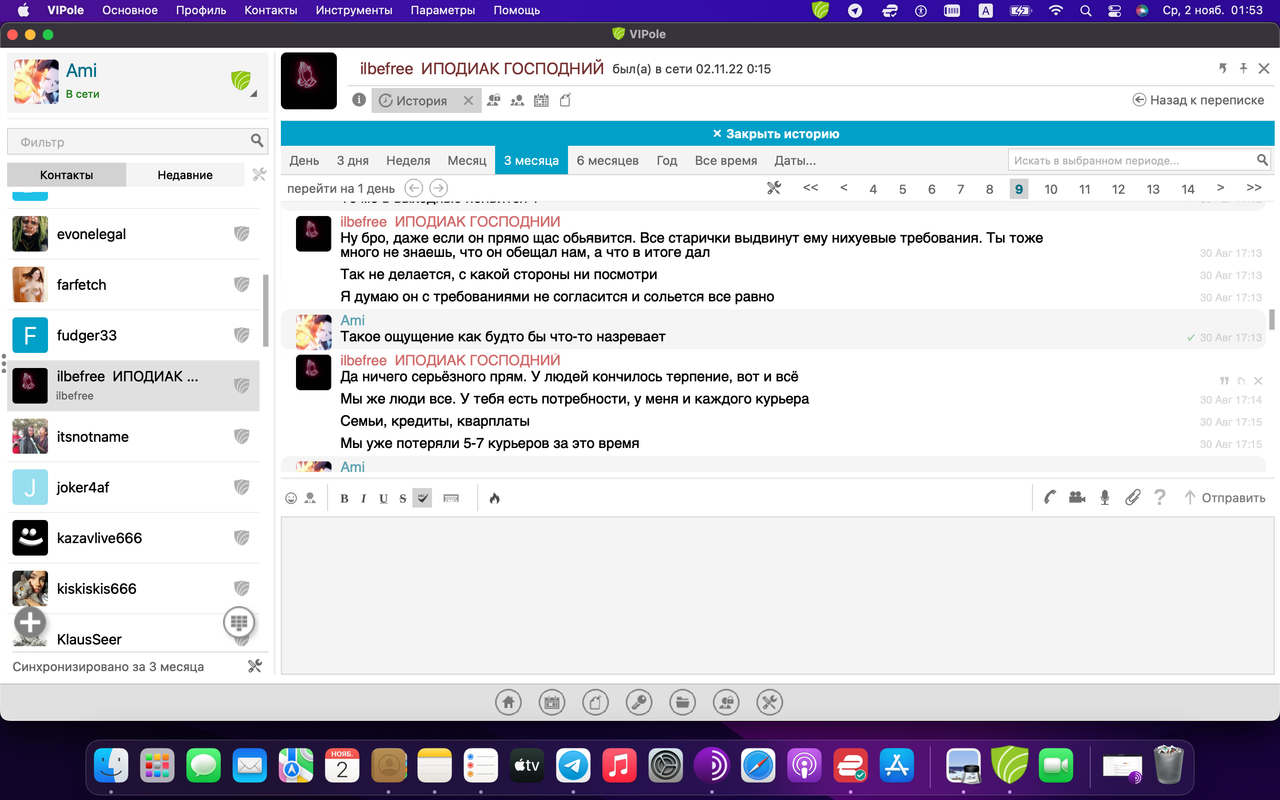Viewport: 1280px width, 800px height.
Task: Start a video call with camera icon
Action: coord(1077,497)
